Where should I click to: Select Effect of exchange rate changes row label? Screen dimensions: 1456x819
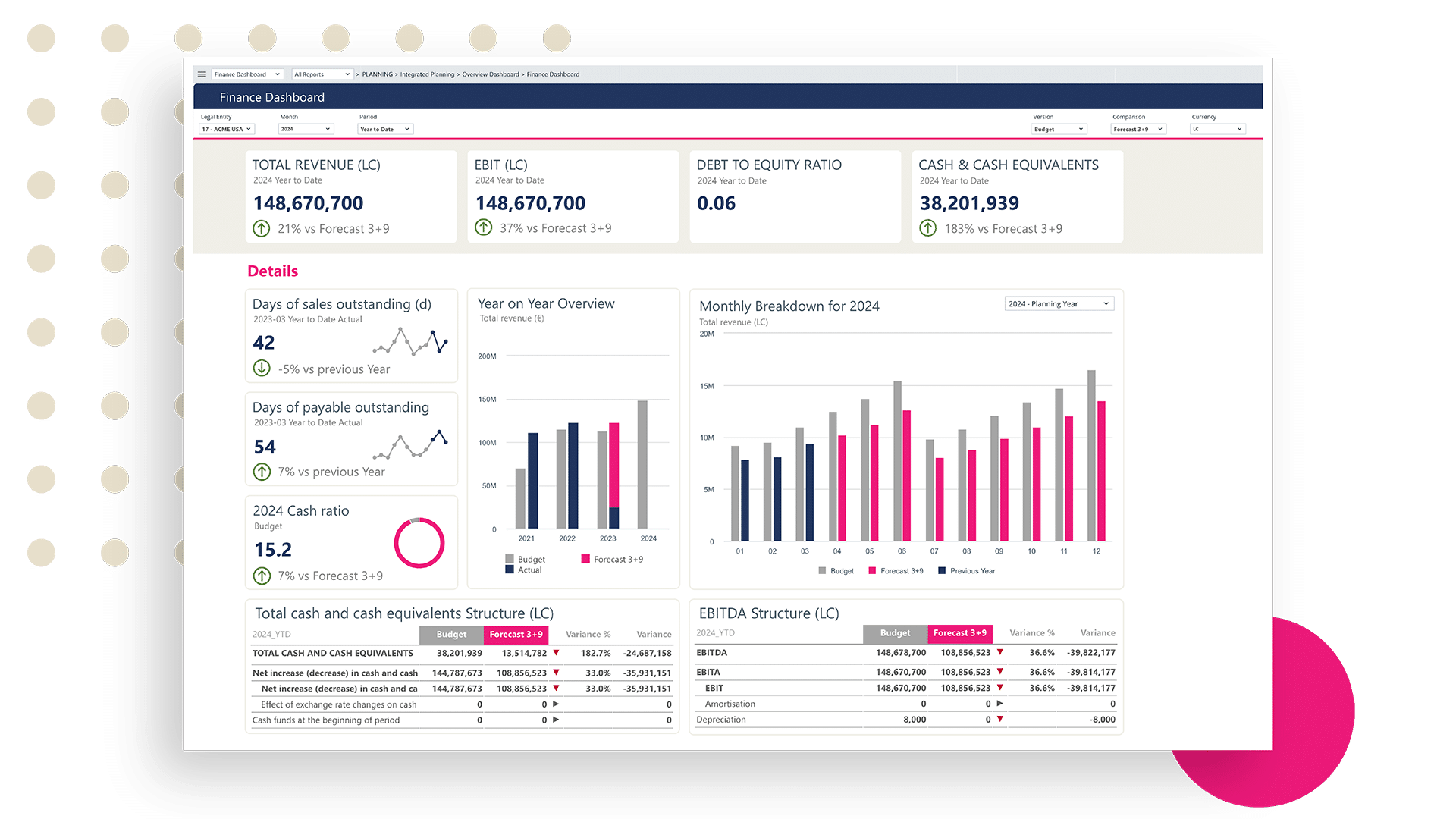tap(339, 704)
